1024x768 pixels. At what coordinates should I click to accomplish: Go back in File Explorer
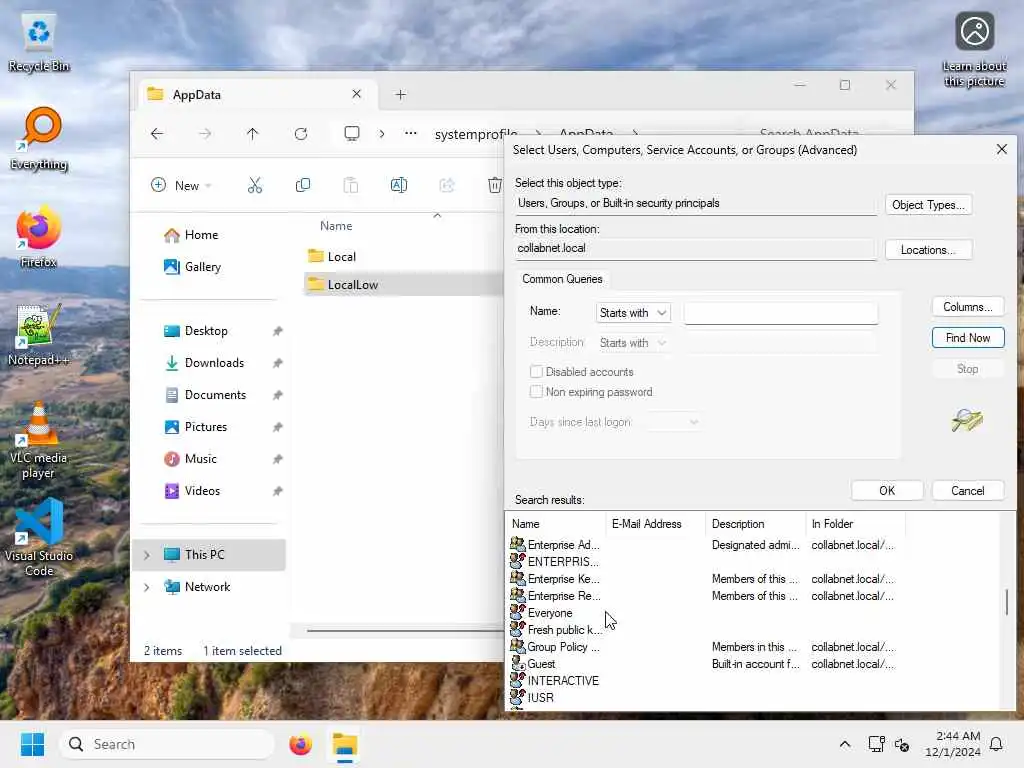(x=157, y=134)
